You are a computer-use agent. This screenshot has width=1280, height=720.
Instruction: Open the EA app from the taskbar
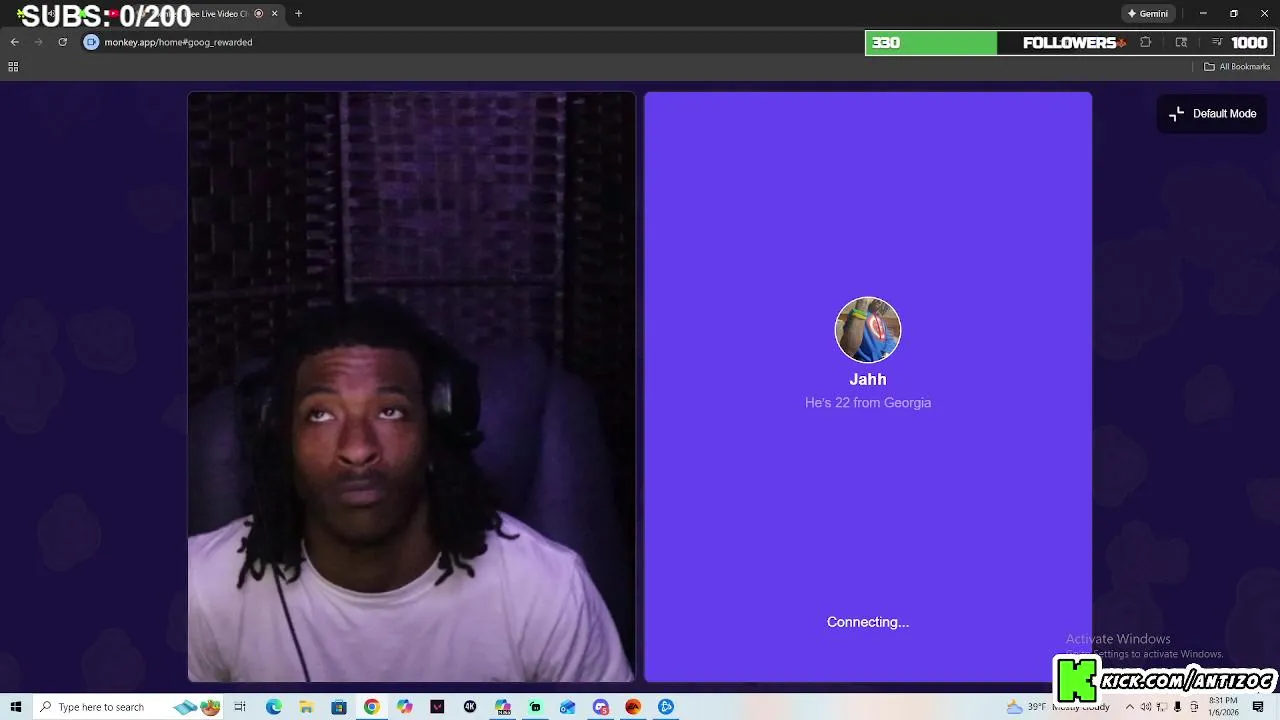click(633, 707)
